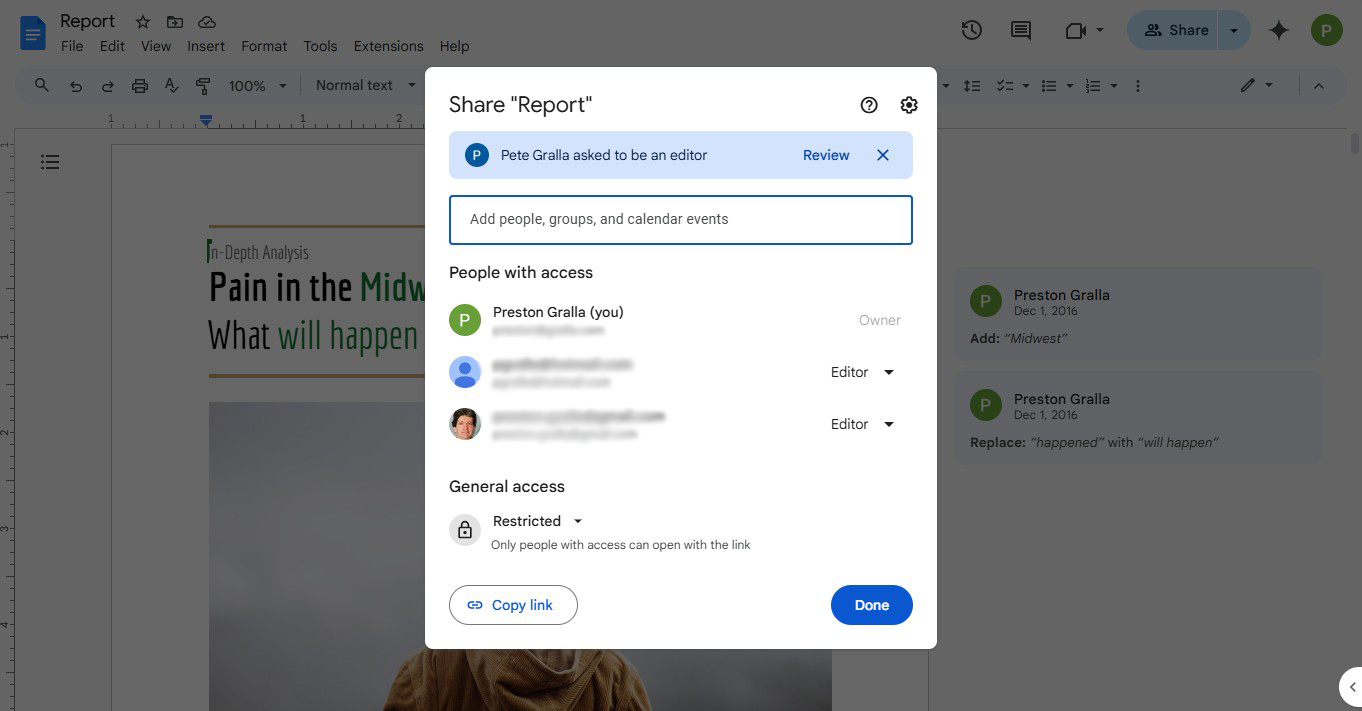Click the add people input field
This screenshot has width=1362, height=711.
point(680,219)
